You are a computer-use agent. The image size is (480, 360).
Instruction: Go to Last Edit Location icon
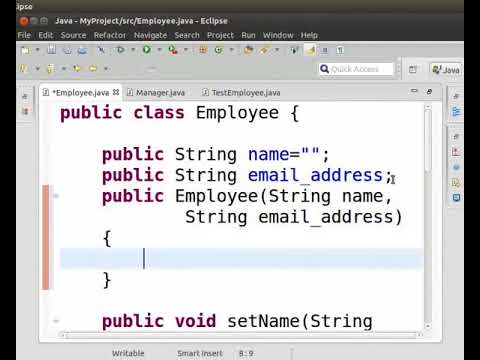(77, 69)
